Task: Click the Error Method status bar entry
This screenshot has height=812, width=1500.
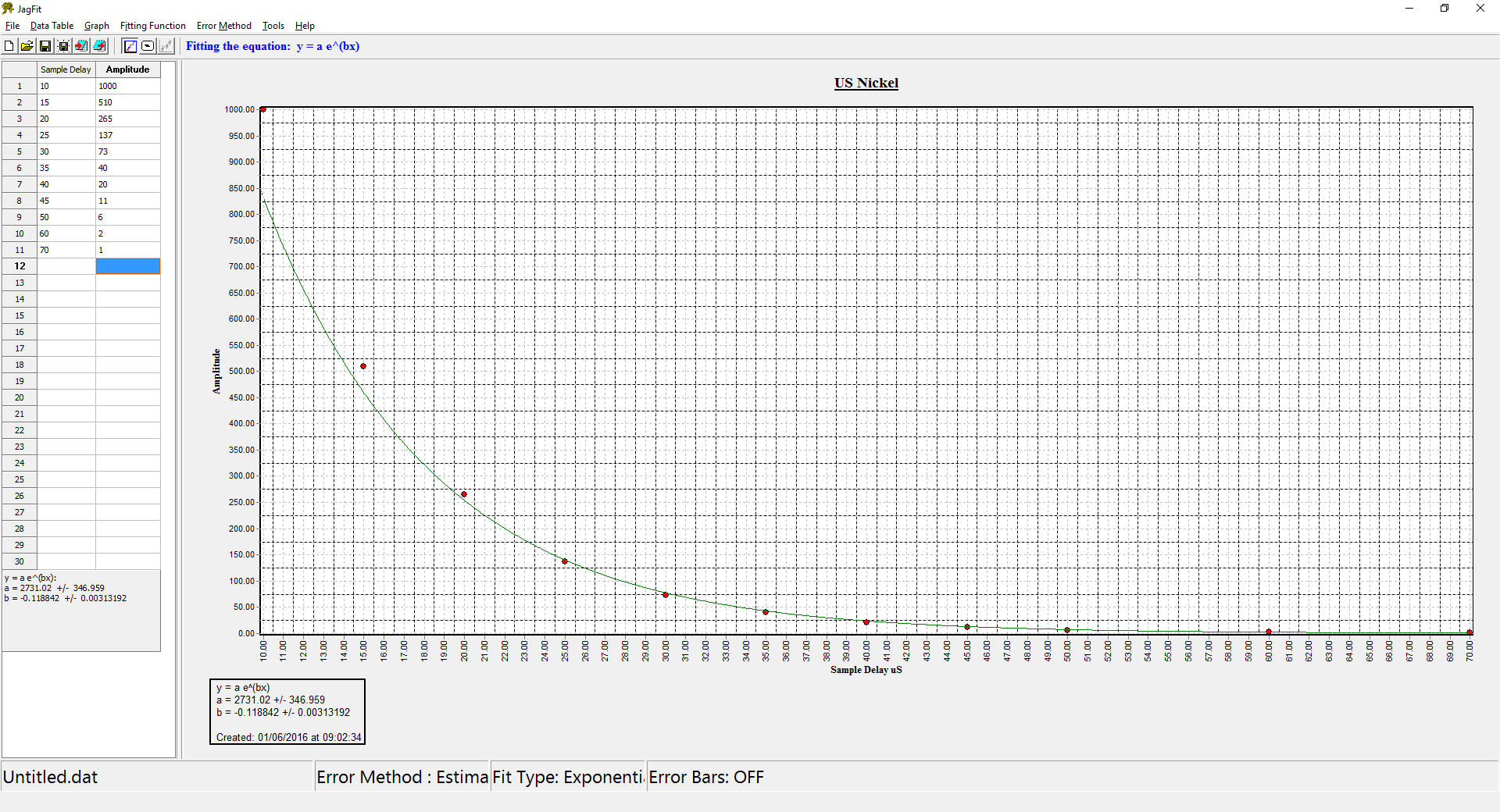Action: (x=402, y=777)
